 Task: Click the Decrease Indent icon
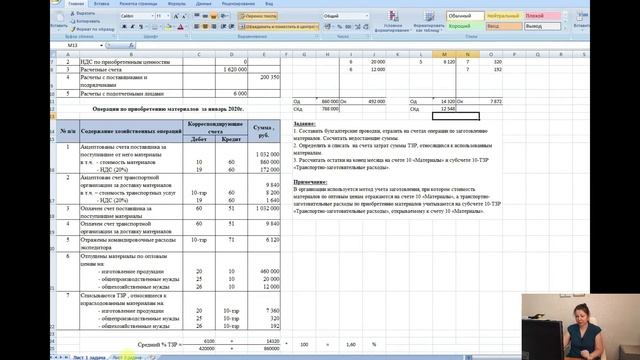click(223, 27)
